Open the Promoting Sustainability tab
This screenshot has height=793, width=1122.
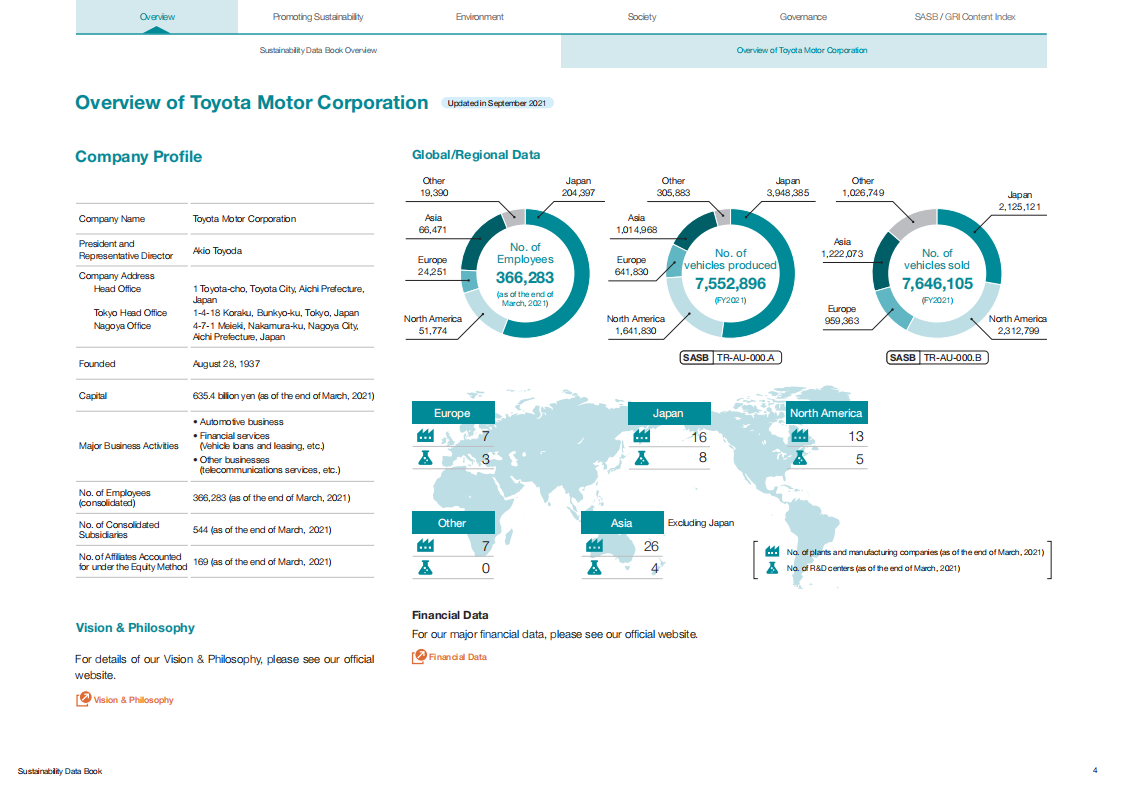(x=318, y=17)
